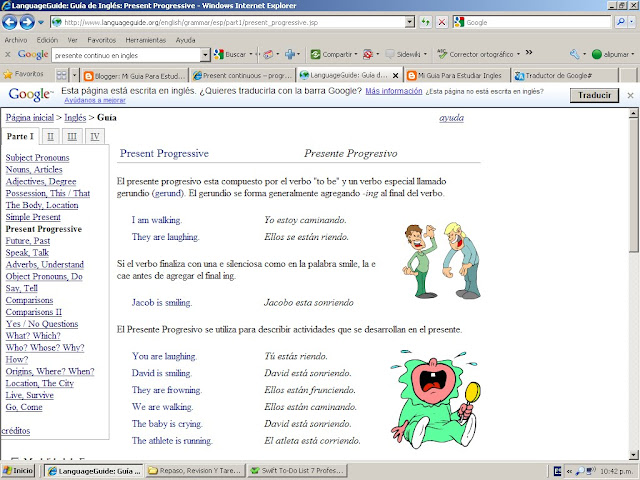Open the tab list dropdown arrow
The image size is (640, 480).
coord(74,75)
